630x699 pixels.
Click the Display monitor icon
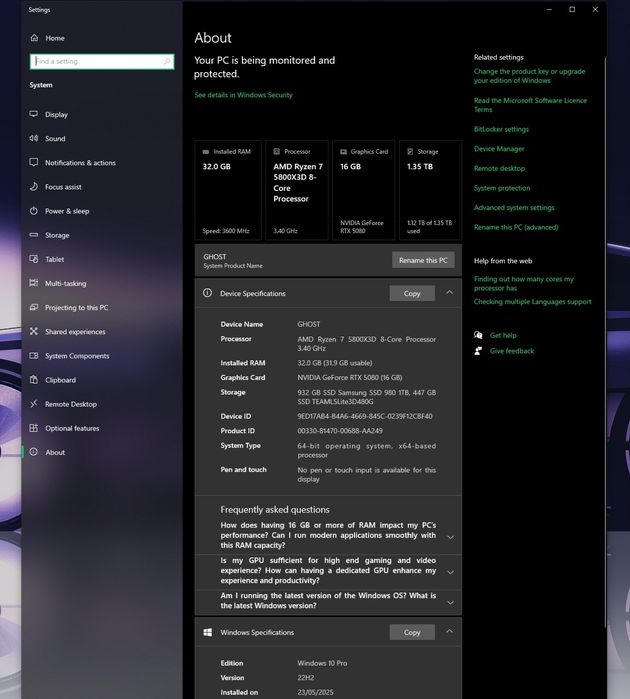tap(33, 114)
